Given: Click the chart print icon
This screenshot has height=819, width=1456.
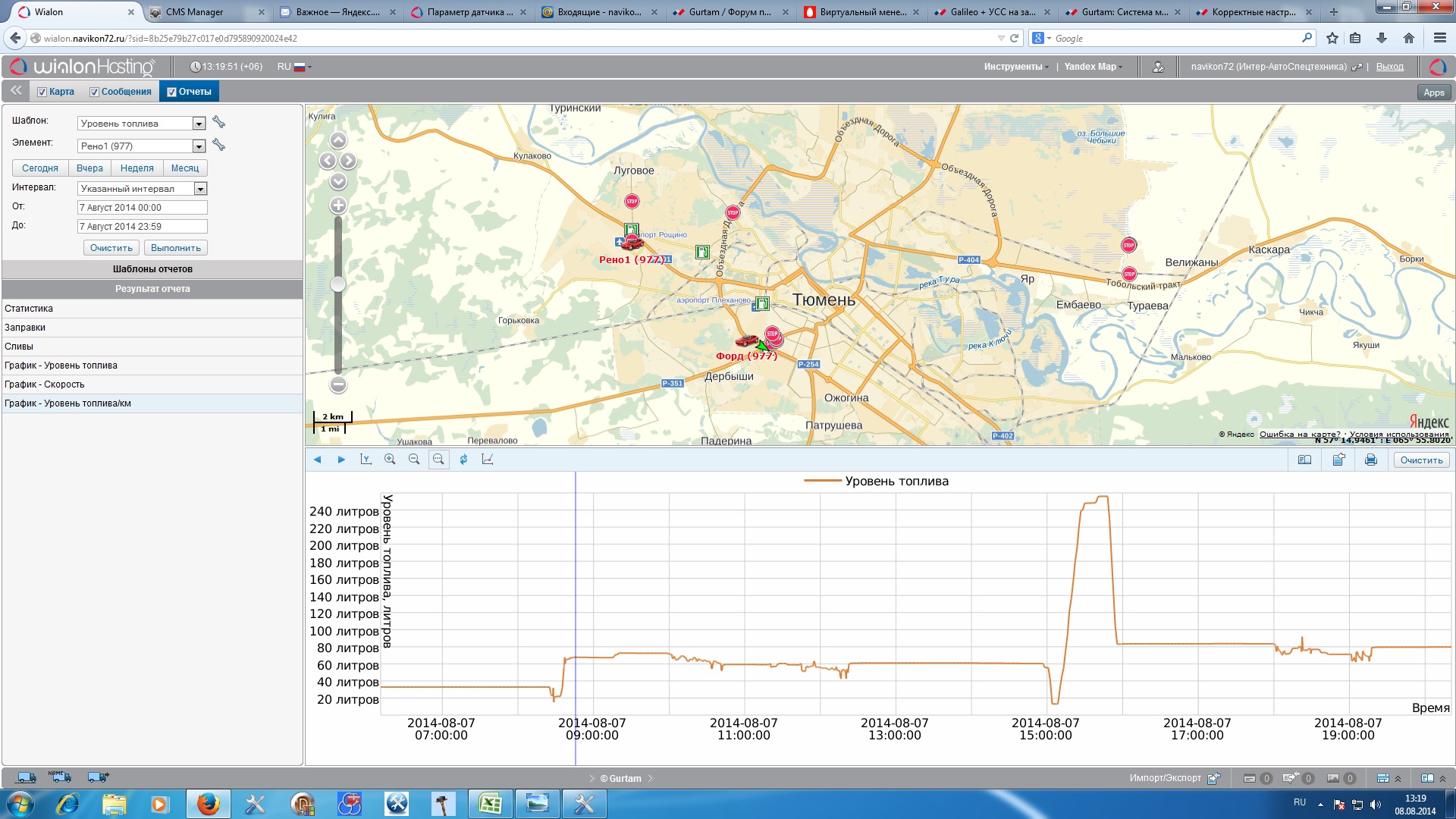Looking at the screenshot, I should [x=1370, y=460].
